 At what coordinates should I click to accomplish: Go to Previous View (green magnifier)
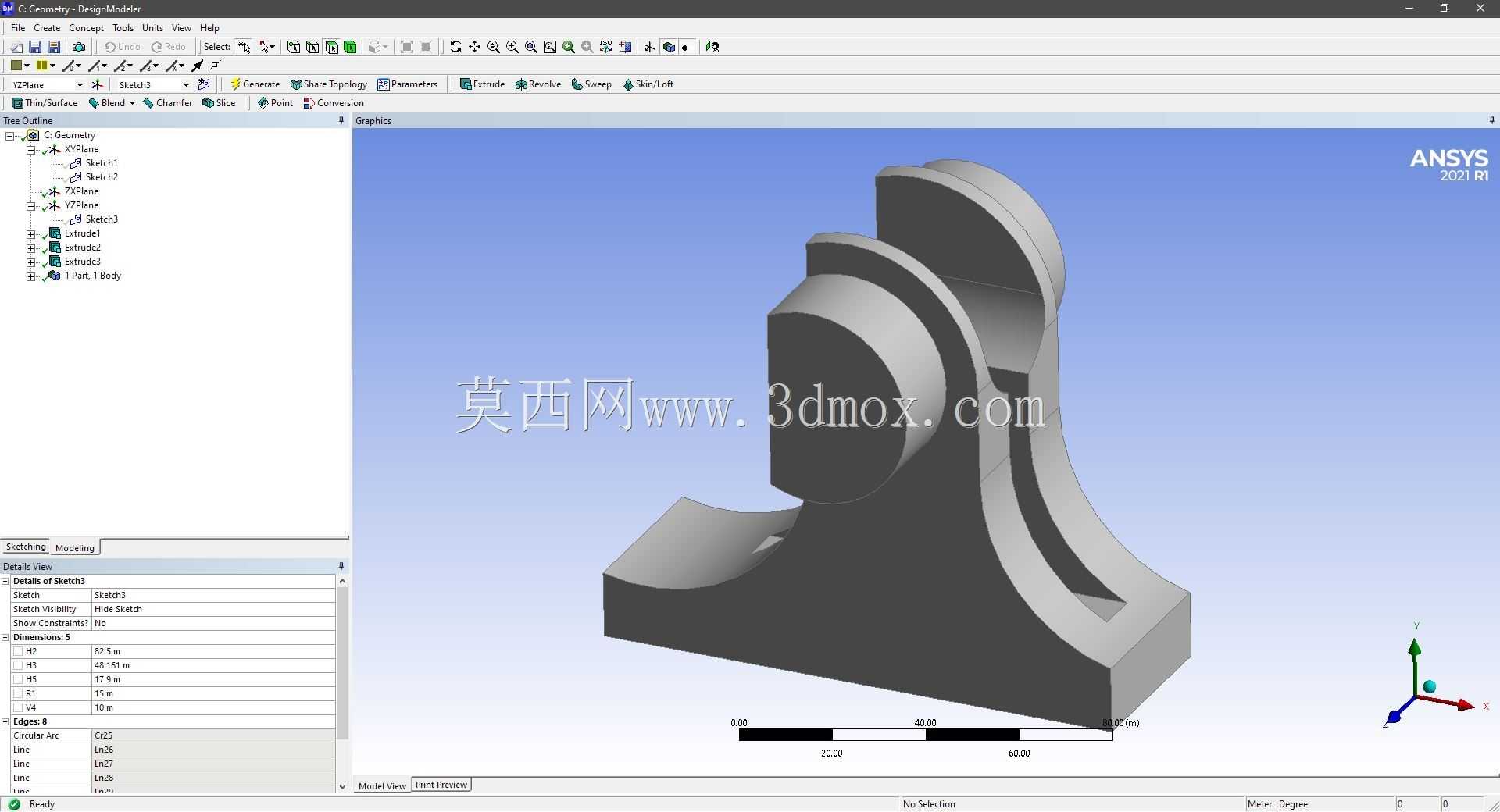[x=569, y=47]
